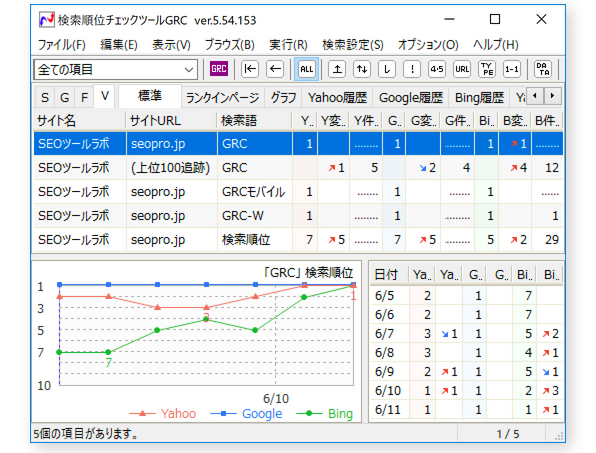
Task: Click the exclamation mark toolbar icon
Action: (x=412, y=69)
